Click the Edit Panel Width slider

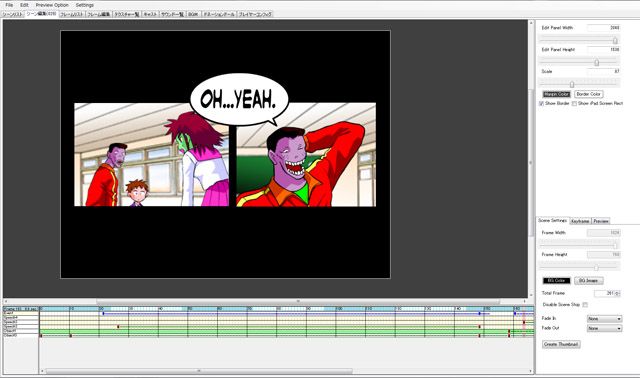(580, 40)
